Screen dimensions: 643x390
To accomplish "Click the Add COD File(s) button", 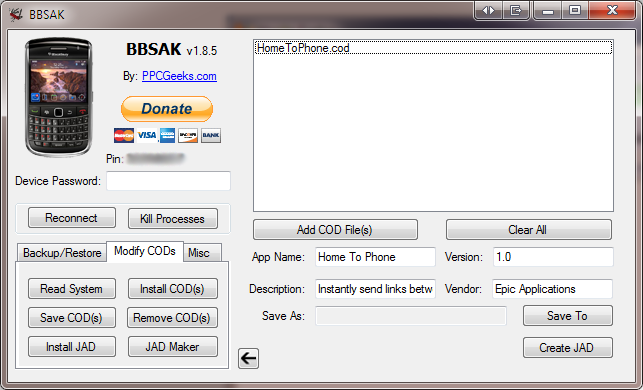I will pyautogui.click(x=335, y=230).
